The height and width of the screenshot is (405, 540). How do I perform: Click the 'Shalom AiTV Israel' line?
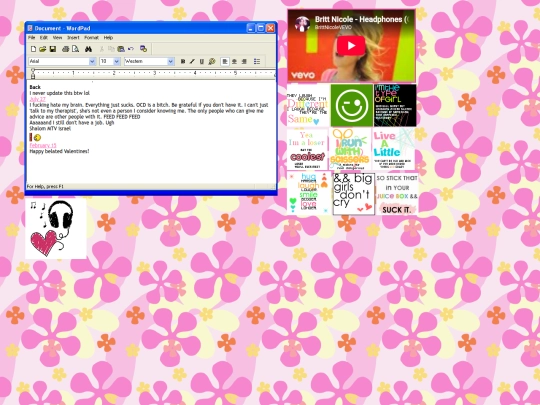click(50, 128)
